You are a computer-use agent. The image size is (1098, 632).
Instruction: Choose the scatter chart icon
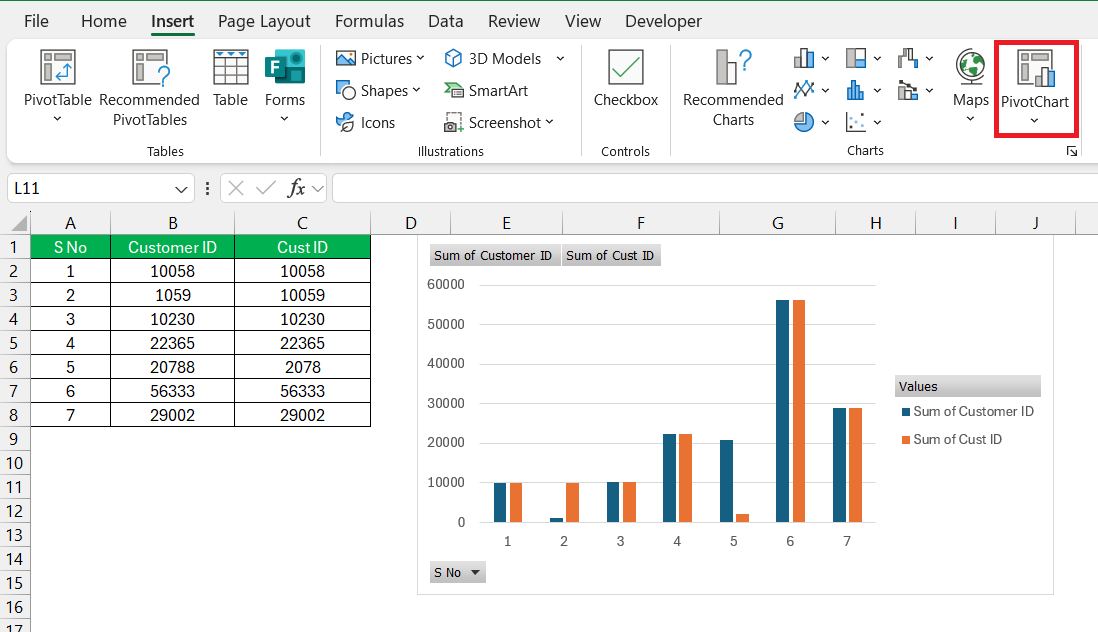coord(856,122)
